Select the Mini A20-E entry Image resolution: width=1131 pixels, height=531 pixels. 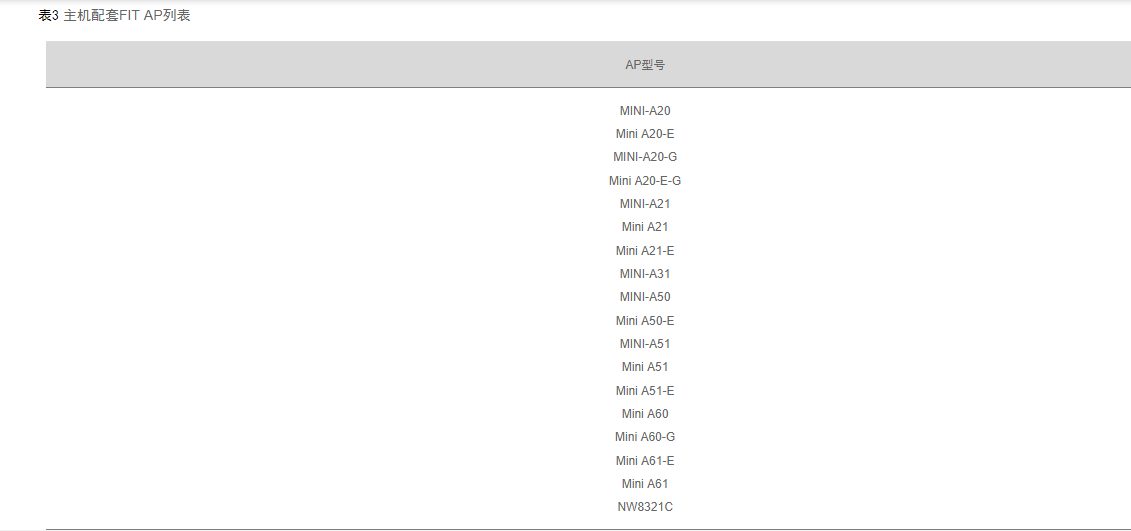645,133
